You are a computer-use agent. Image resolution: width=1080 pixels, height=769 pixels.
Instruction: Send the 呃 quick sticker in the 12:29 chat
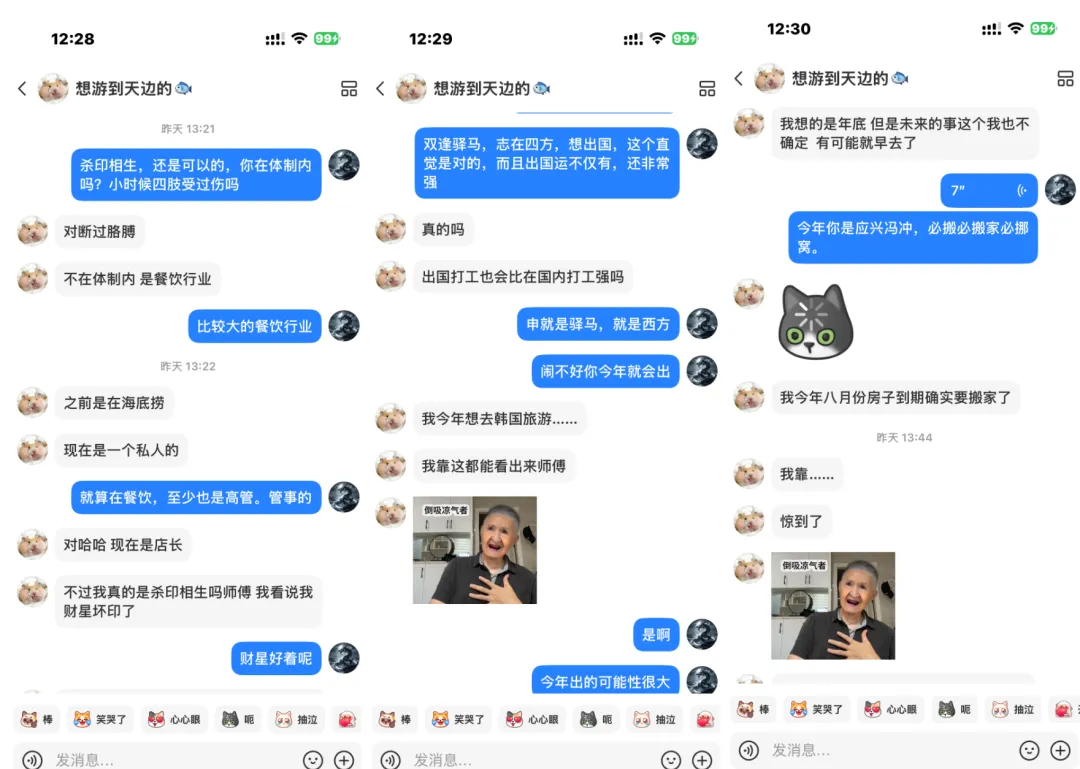[x=596, y=719]
